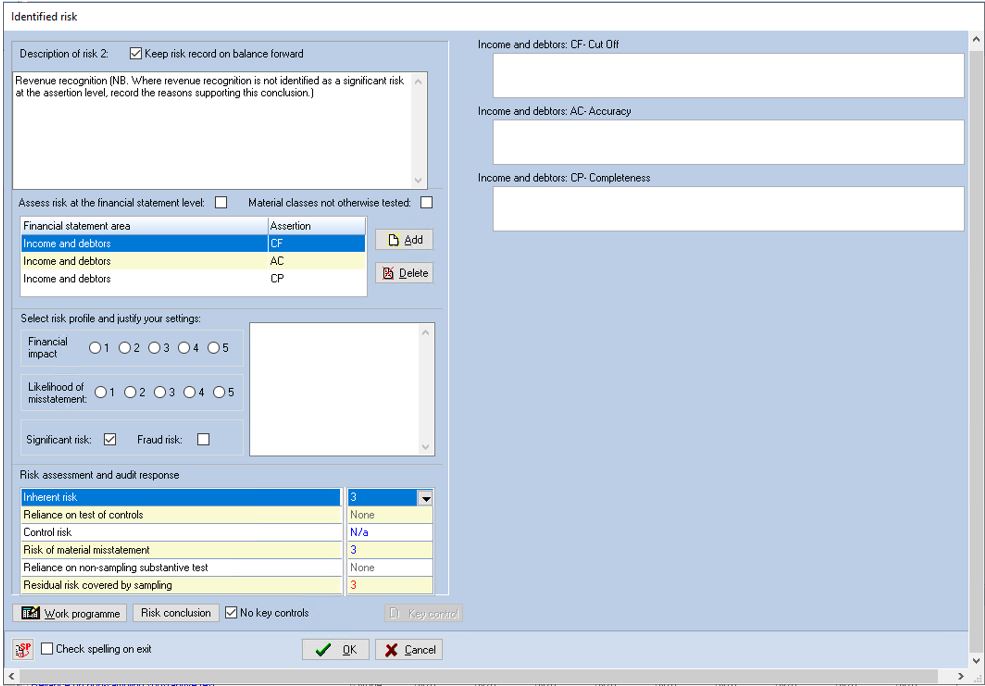Click window vertical scrollbar down arrow
The width and height of the screenshot is (985, 686).
point(977,661)
